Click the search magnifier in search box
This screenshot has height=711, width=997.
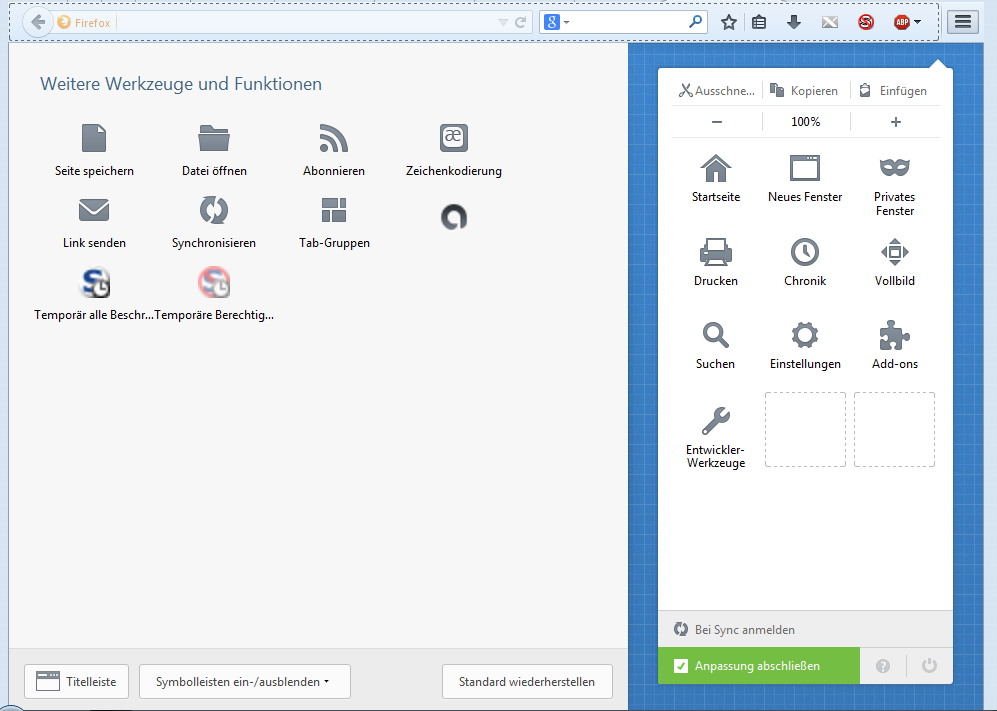696,22
